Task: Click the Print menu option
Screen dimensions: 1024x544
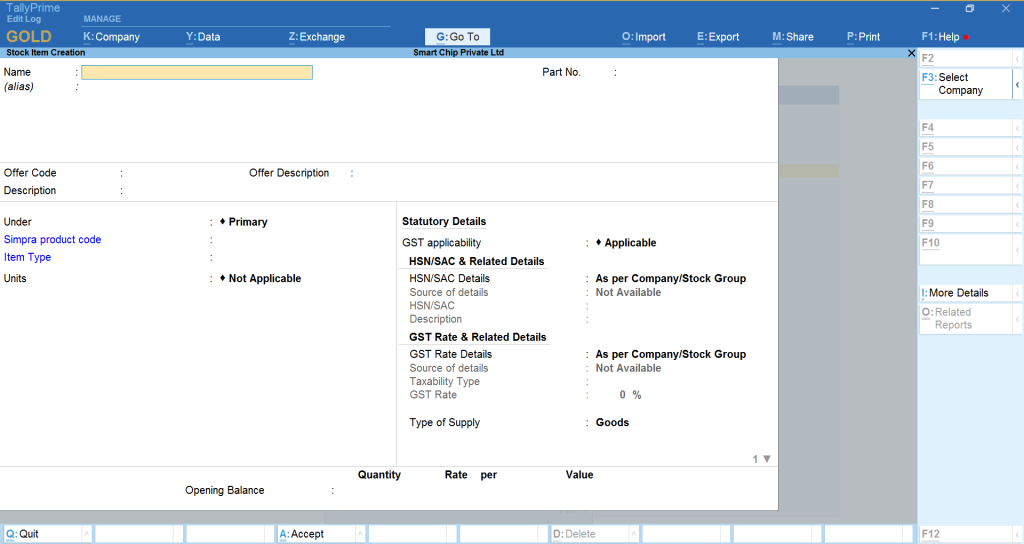Action: click(x=863, y=37)
